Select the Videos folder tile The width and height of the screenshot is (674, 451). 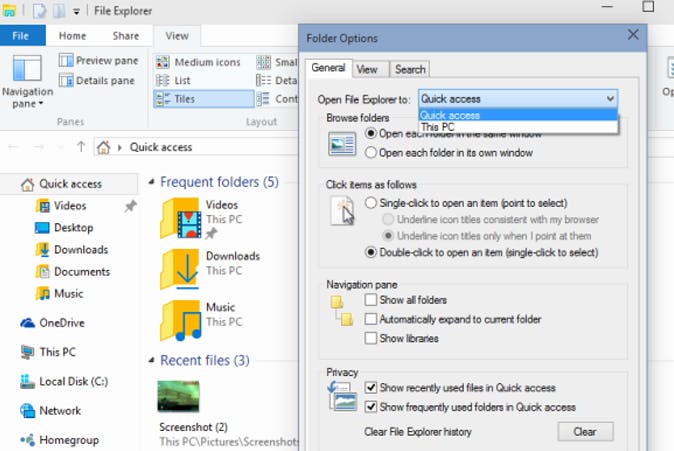coord(202,218)
